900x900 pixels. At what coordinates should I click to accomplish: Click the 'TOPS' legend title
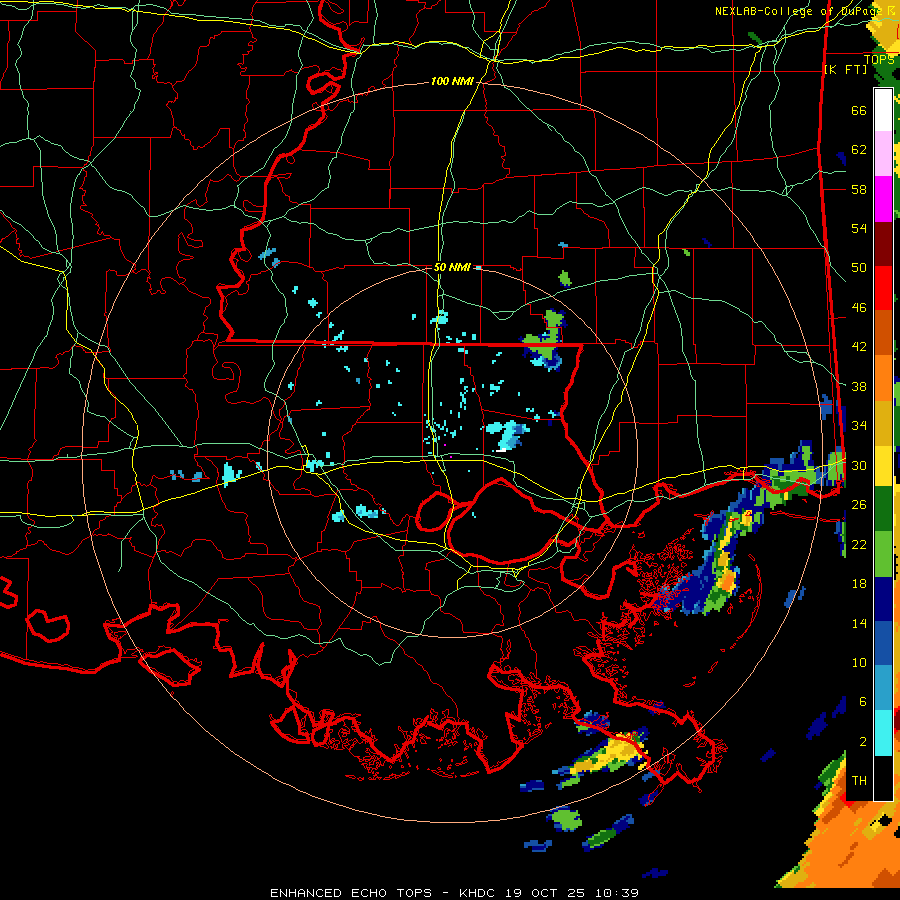click(x=879, y=60)
